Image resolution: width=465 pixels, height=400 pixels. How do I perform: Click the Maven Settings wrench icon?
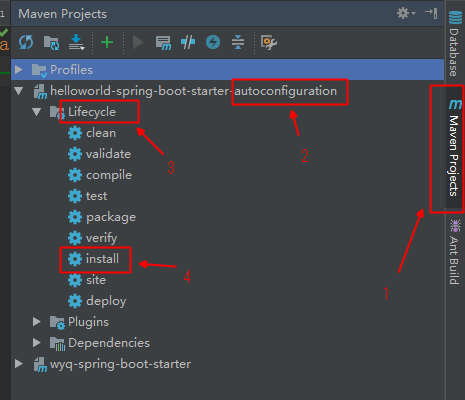pyautogui.click(x=269, y=42)
